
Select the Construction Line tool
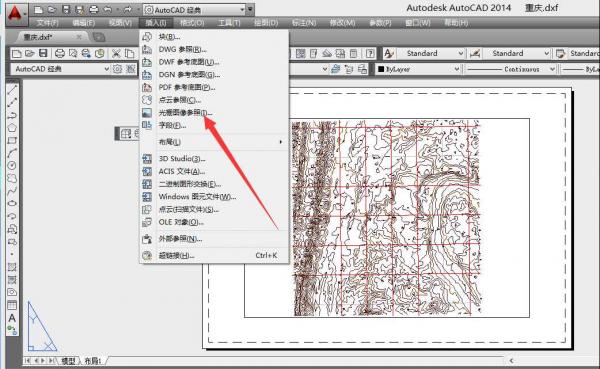12,102
